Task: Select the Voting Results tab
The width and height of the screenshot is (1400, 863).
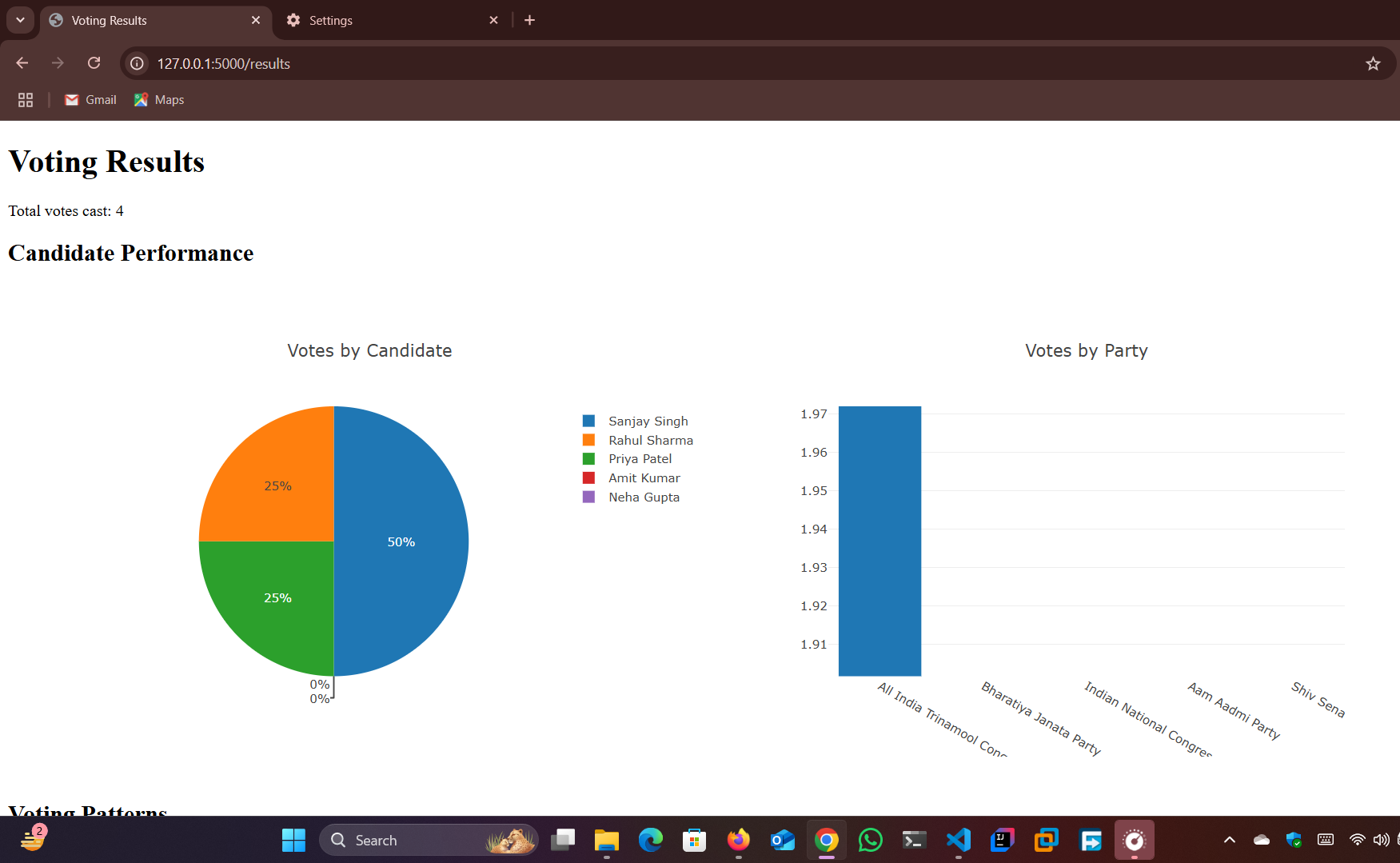Action: click(152, 21)
